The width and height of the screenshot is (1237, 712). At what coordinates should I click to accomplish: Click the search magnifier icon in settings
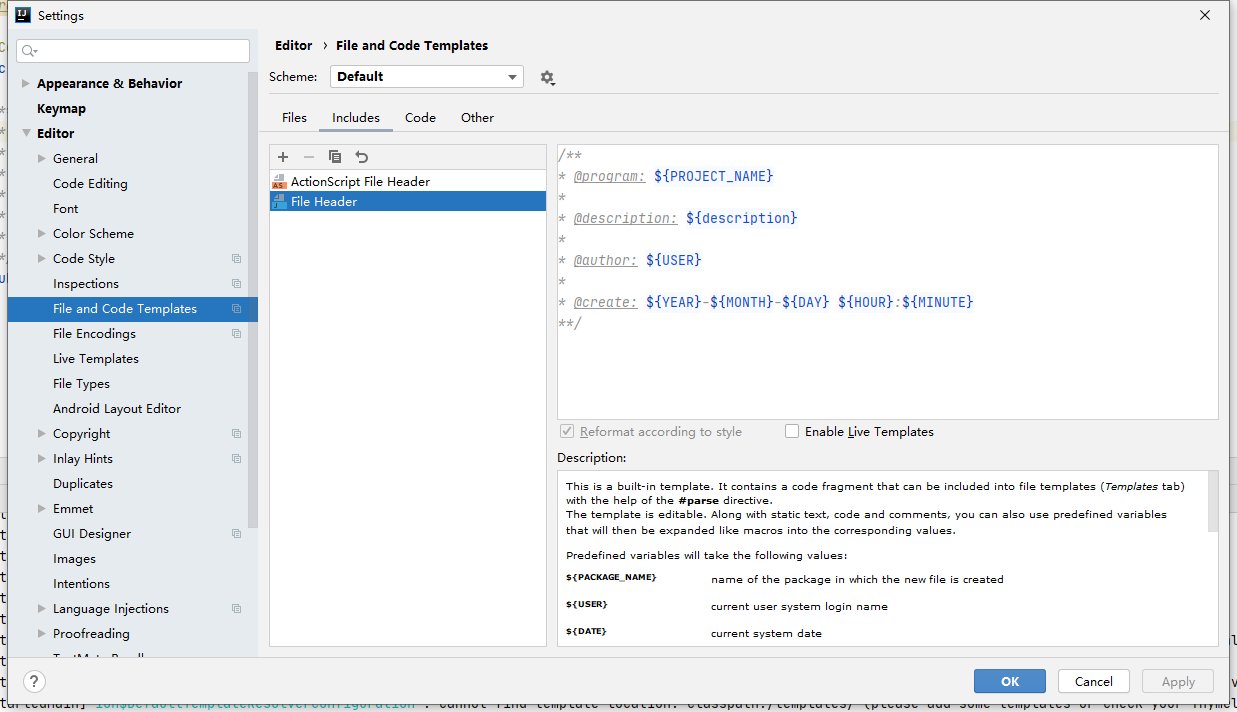[x=28, y=51]
